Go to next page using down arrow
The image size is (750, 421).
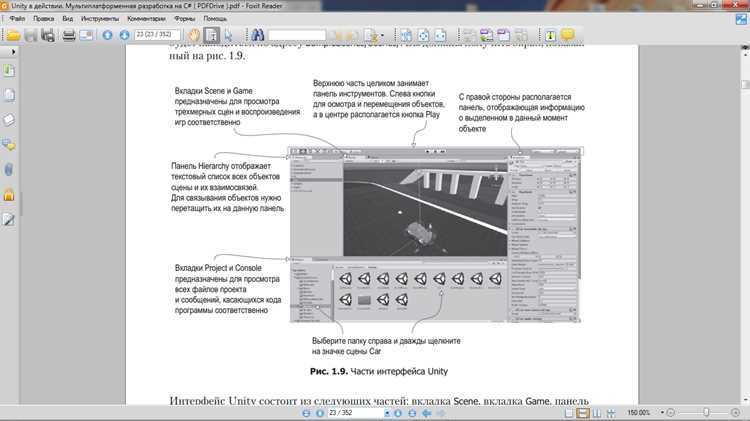pyautogui.click(x=124, y=35)
